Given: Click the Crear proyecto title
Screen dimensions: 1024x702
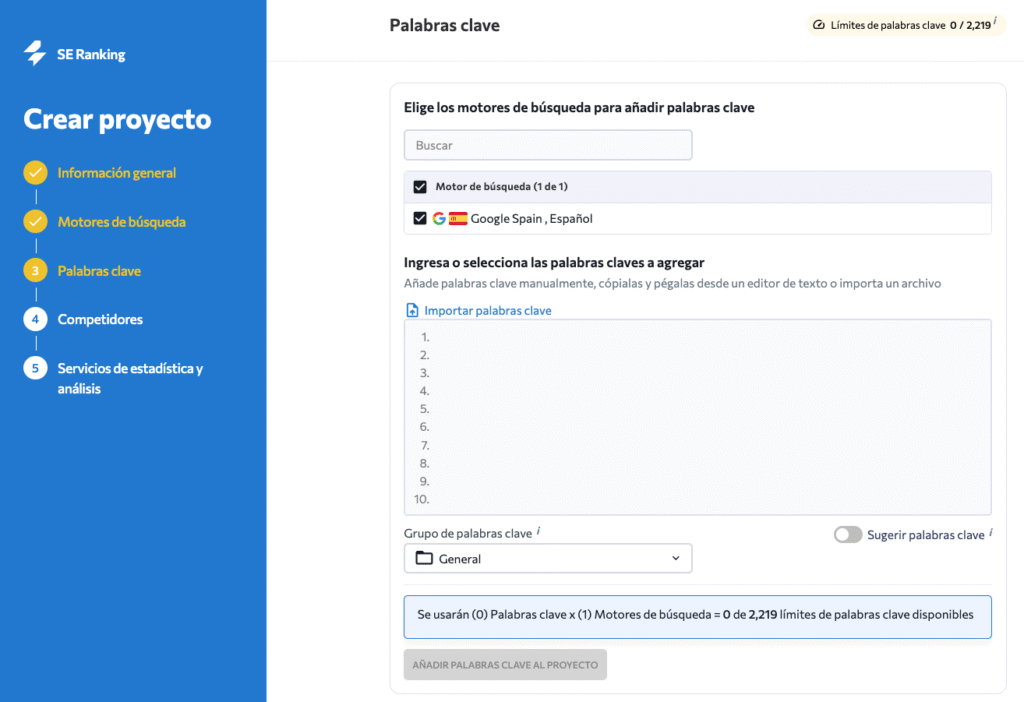Looking at the screenshot, I should [x=118, y=119].
